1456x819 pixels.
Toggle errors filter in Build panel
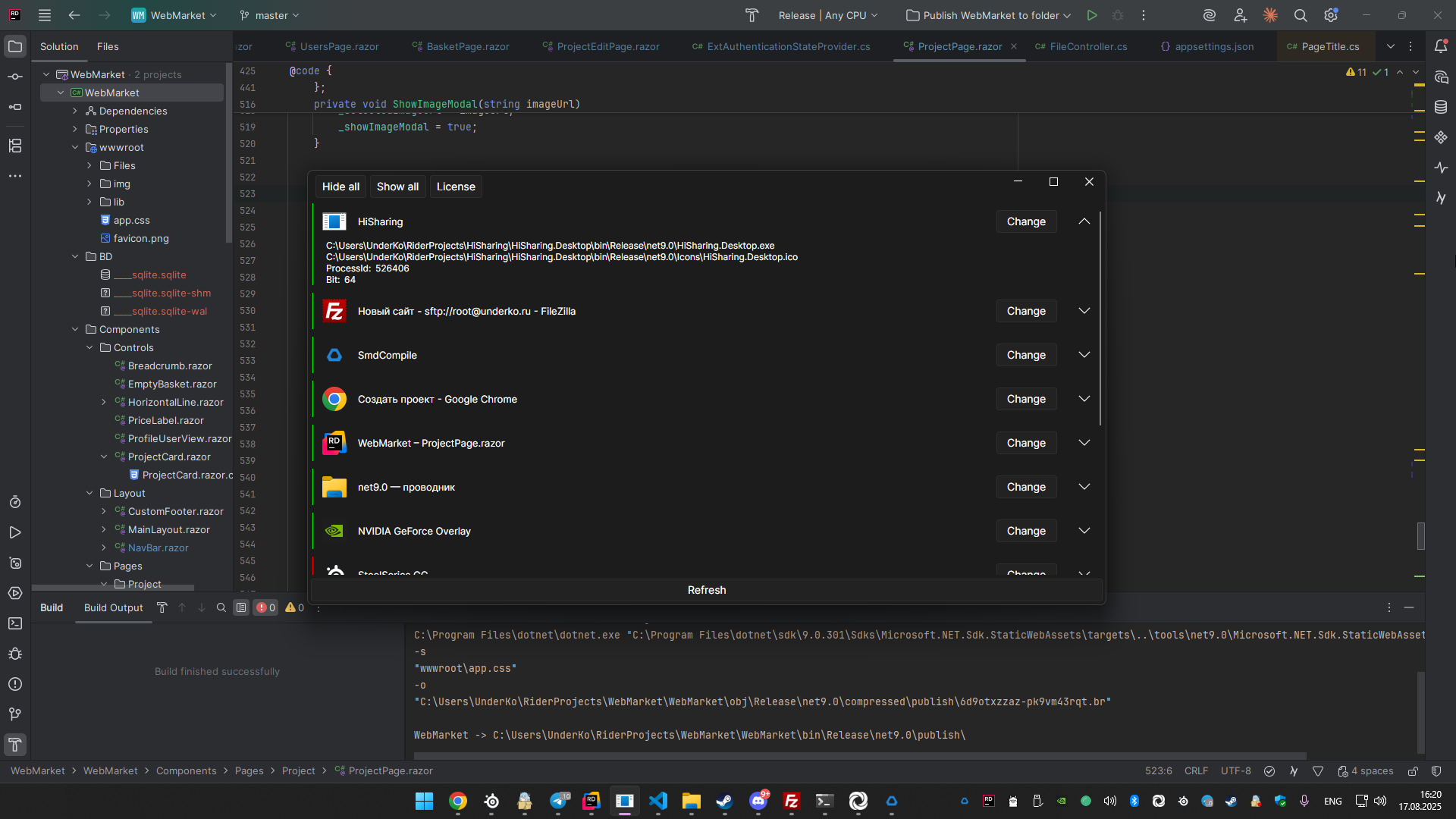(265, 607)
